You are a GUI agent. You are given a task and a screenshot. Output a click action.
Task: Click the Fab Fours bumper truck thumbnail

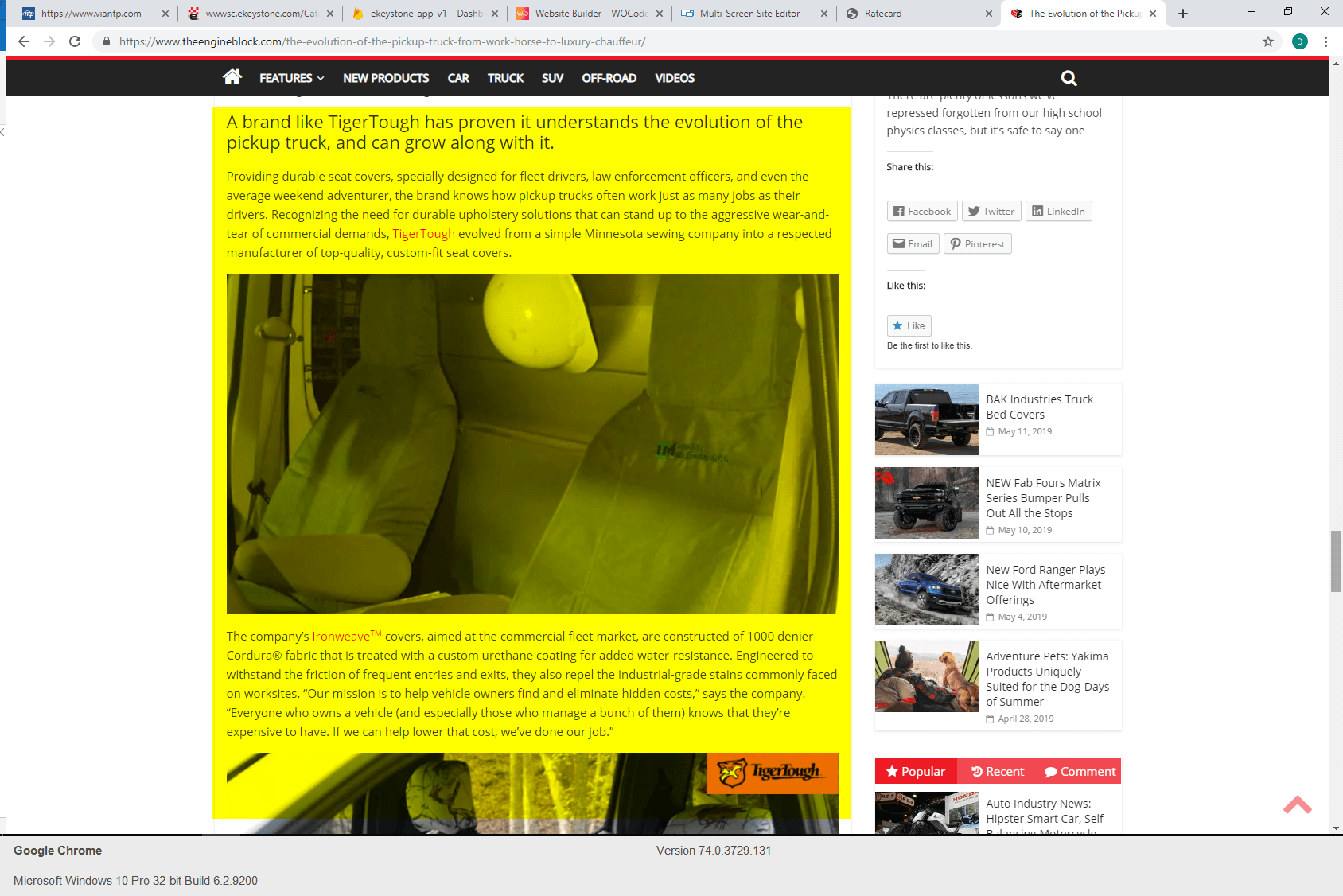pos(926,503)
